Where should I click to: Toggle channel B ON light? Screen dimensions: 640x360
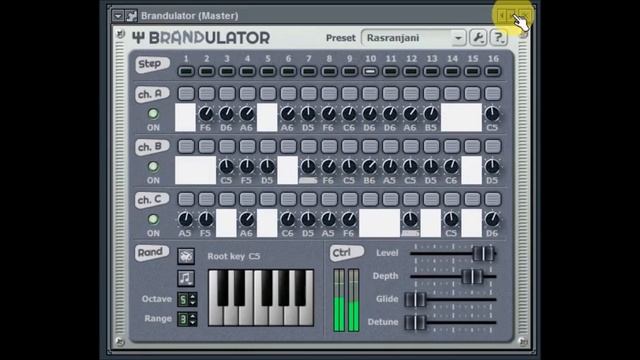pos(153,167)
